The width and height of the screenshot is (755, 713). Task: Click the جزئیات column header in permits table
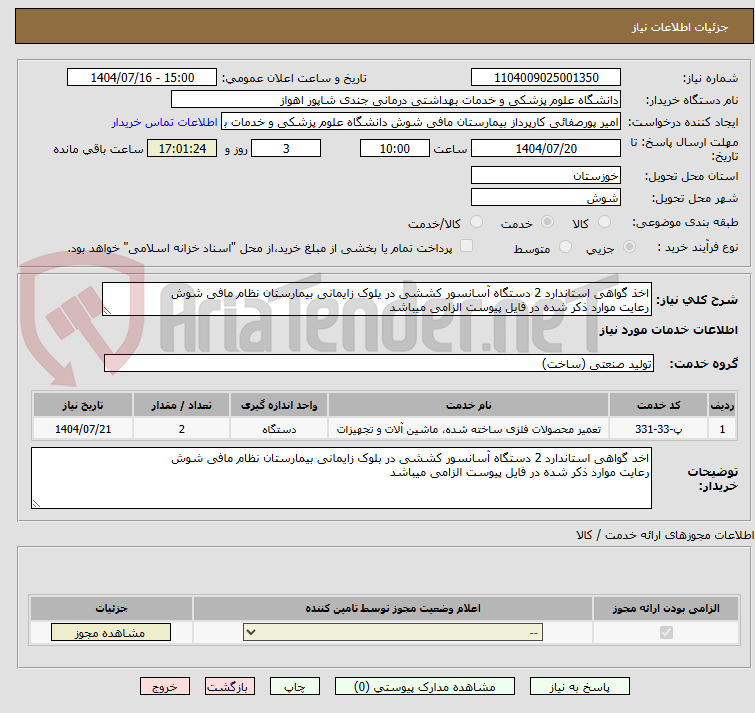(x=111, y=608)
